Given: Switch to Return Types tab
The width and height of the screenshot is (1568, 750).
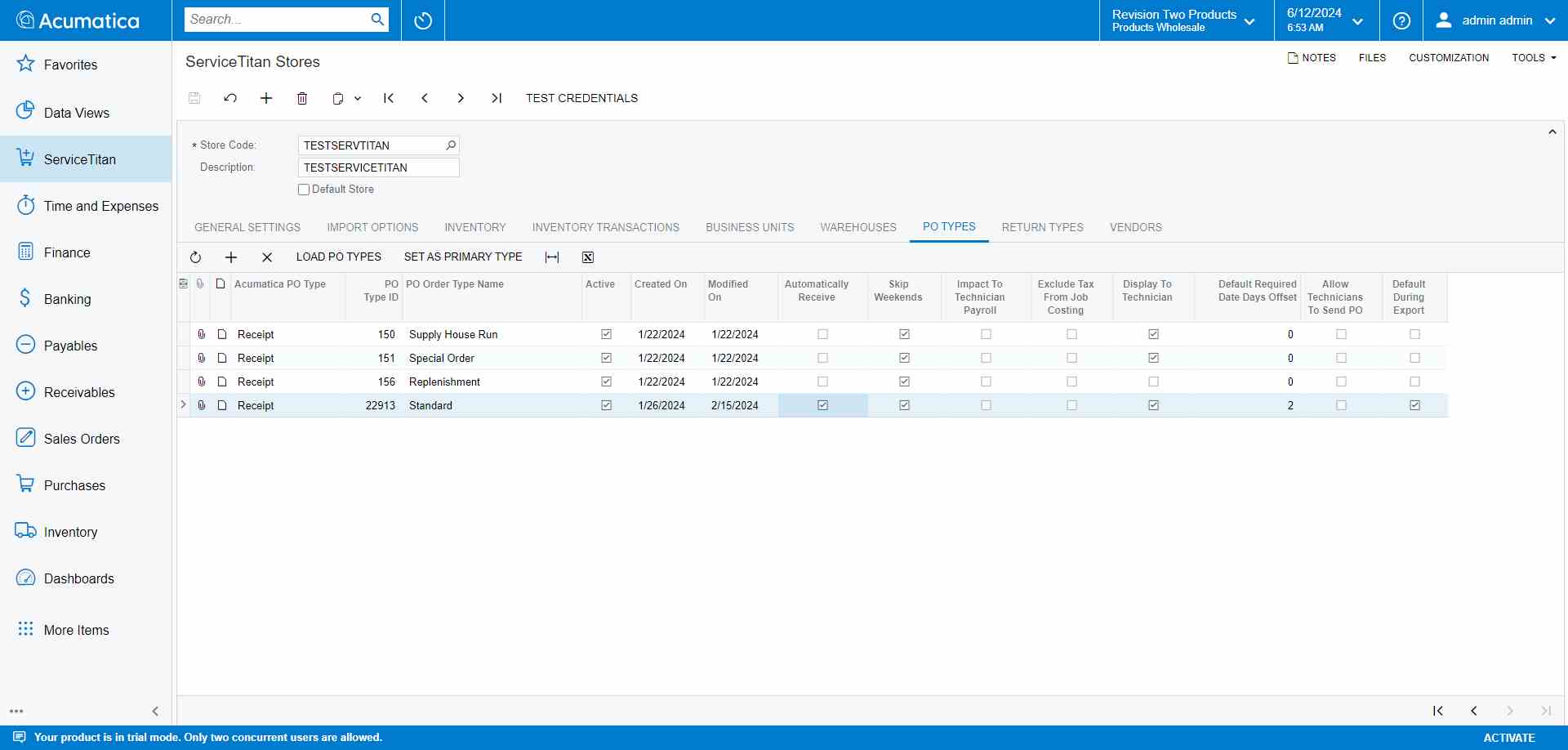Looking at the screenshot, I should point(1043,227).
